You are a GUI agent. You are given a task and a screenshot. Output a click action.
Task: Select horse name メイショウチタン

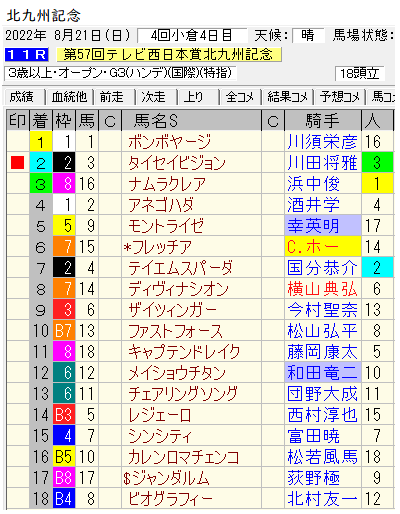[x=177, y=373]
